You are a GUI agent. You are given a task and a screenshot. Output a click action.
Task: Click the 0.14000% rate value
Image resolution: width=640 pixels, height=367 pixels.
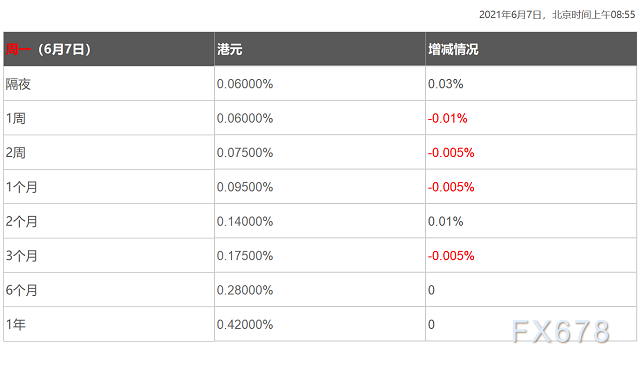pyautogui.click(x=245, y=221)
